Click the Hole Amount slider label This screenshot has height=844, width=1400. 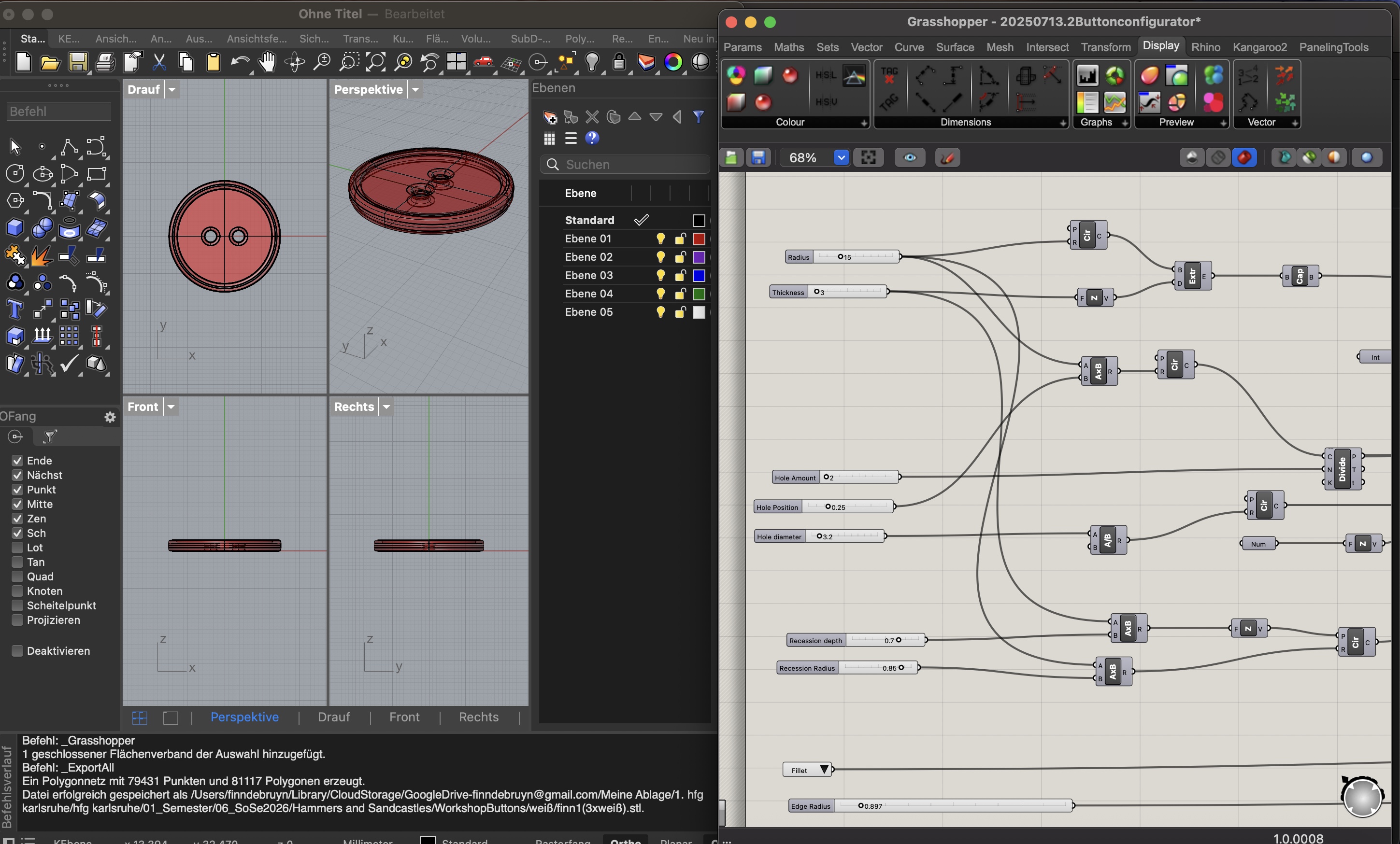795,477
